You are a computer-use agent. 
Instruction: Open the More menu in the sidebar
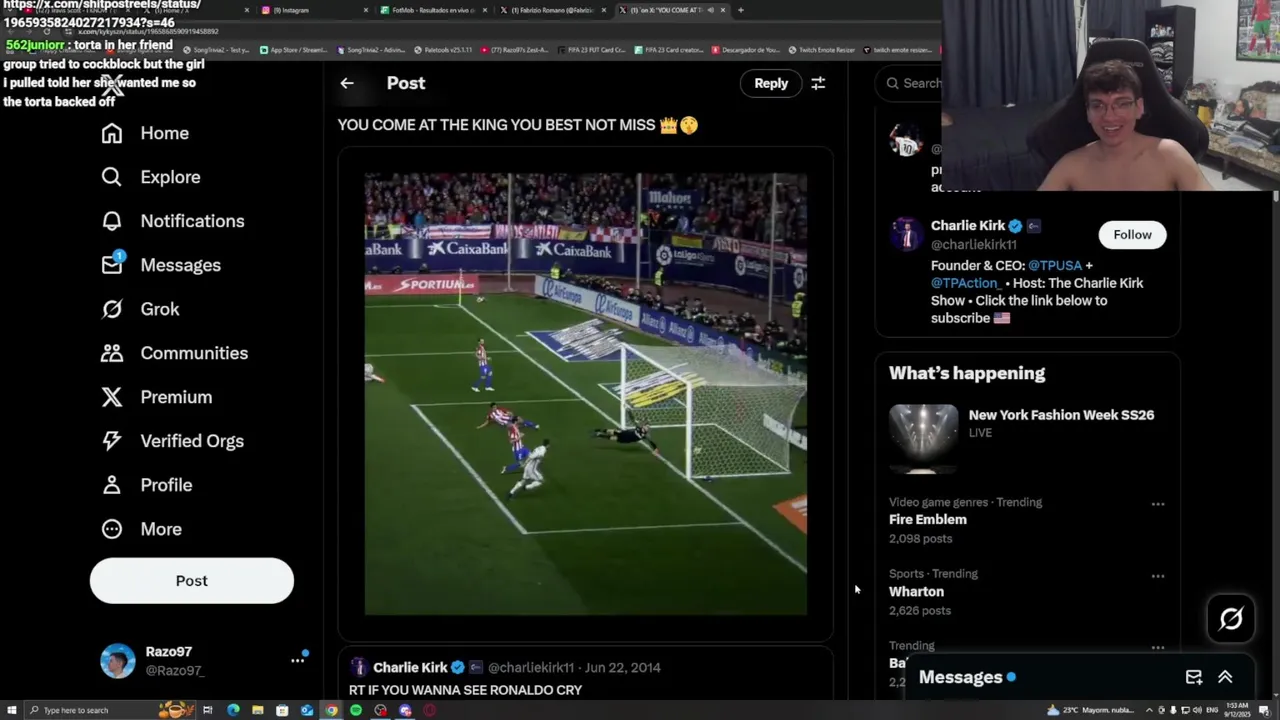coord(141,529)
